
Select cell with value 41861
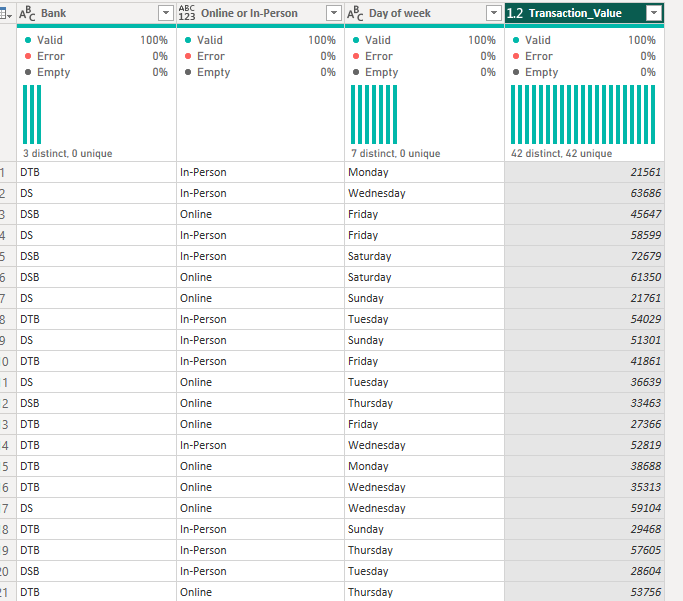pos(584,361)
